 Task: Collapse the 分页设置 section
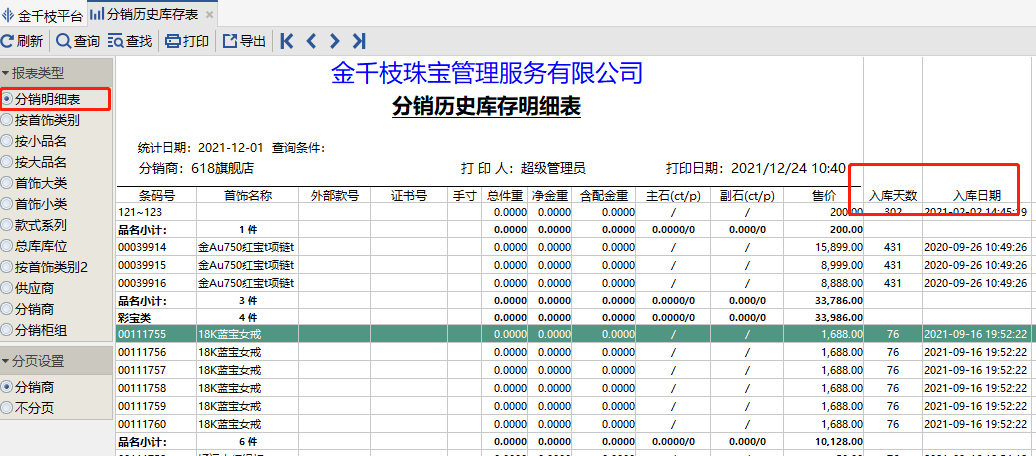coord(6,361)
